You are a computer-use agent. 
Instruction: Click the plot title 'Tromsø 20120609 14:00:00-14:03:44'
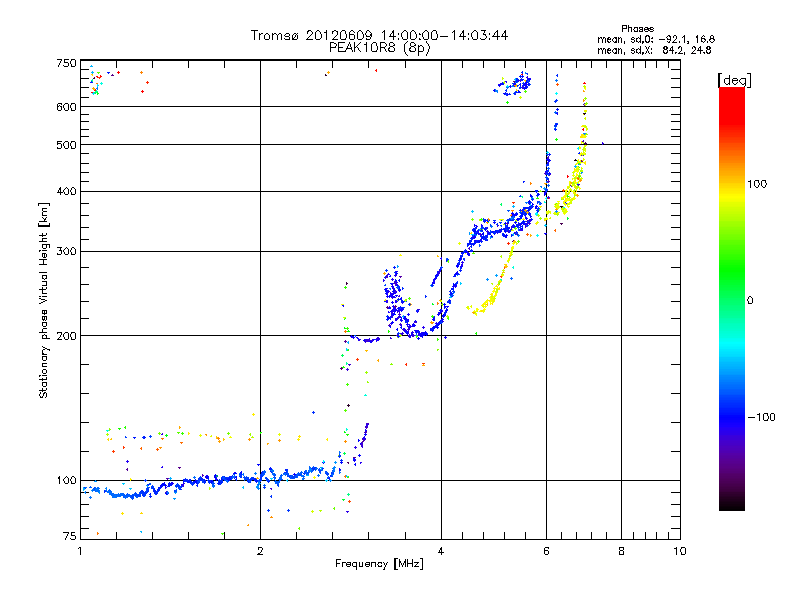click(x=379, y=35)
